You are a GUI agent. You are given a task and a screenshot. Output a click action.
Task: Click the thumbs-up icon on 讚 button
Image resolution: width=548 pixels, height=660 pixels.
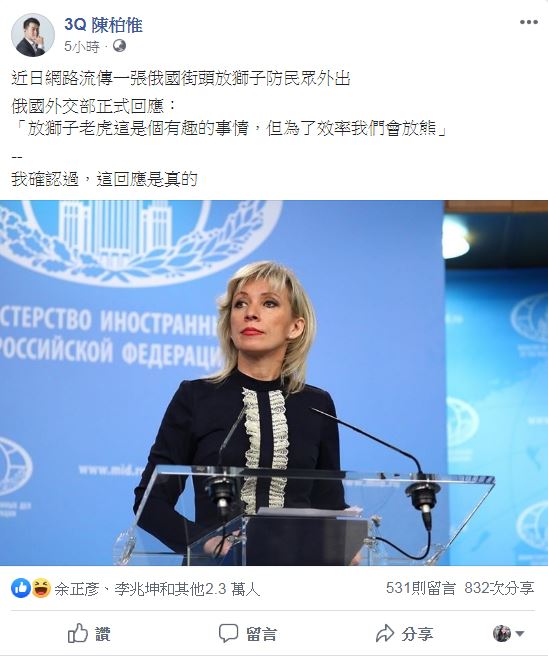[78, 633]
